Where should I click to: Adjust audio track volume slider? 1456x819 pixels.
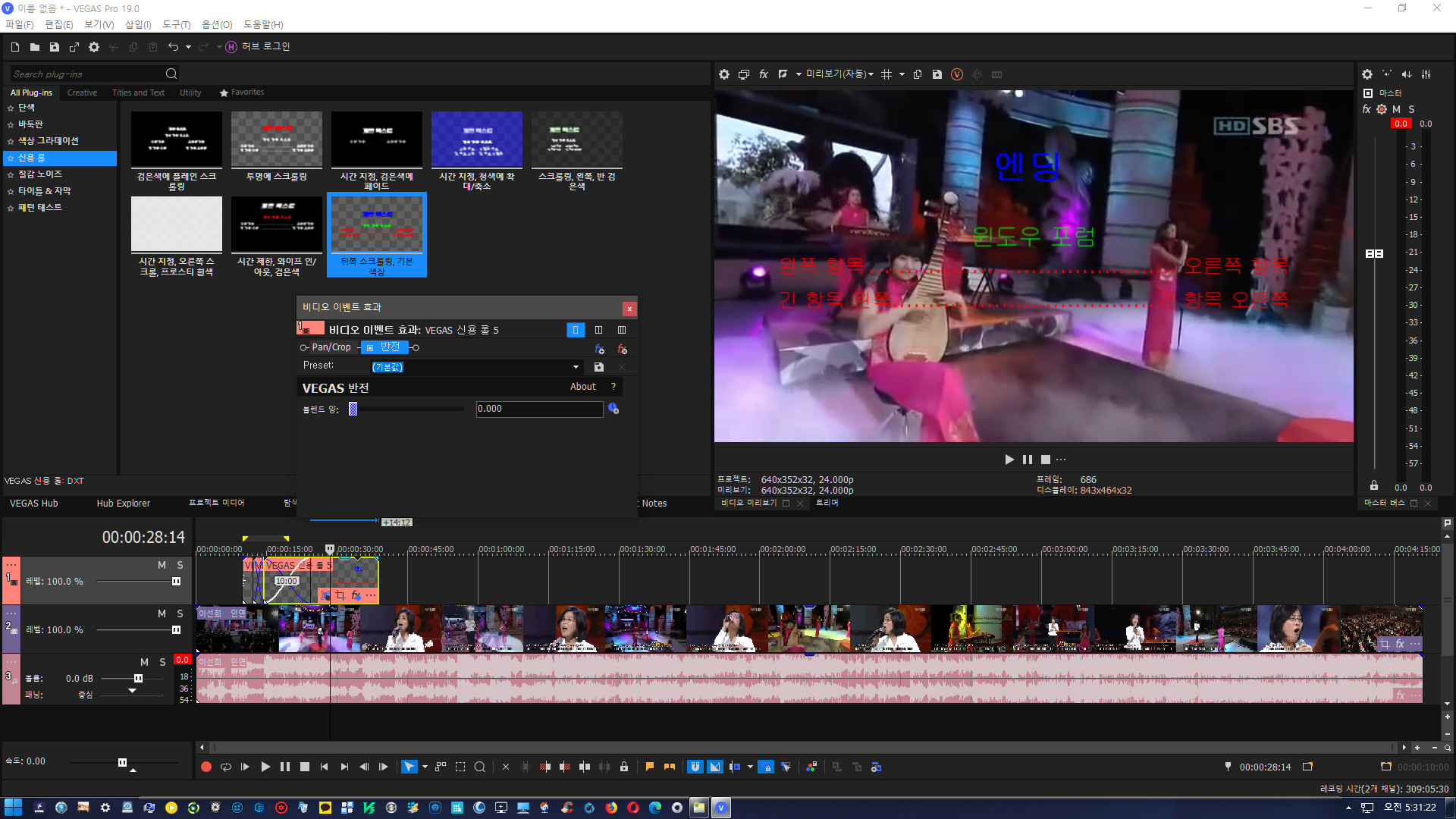pos(138,679)
